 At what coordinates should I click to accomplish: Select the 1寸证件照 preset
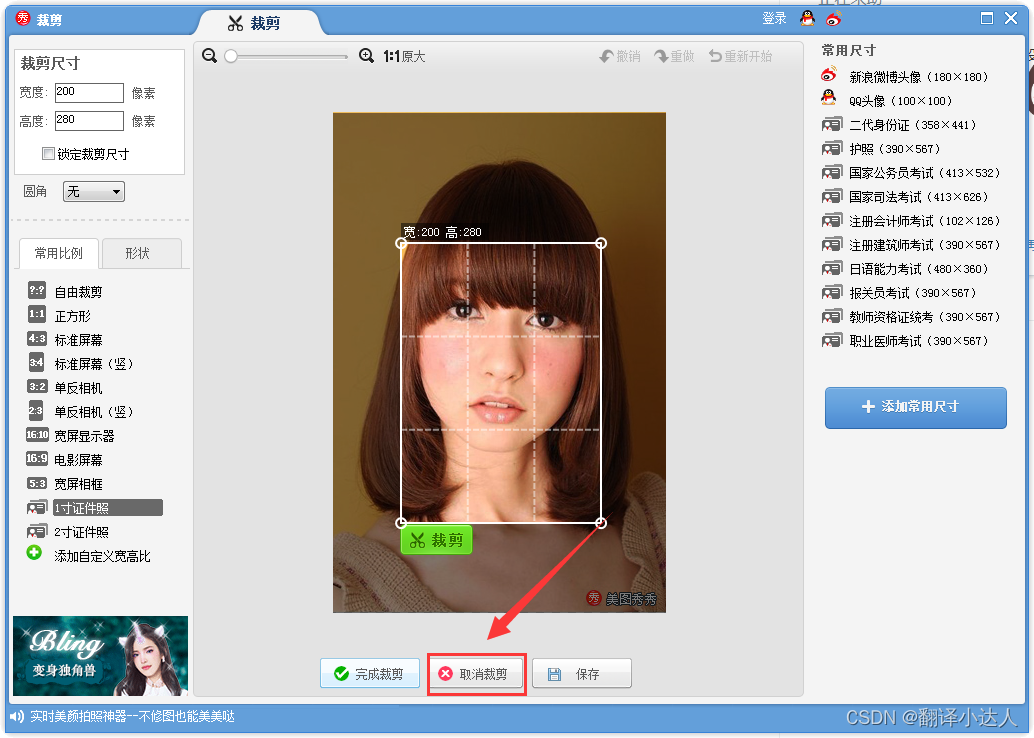(x=94, y=508)
